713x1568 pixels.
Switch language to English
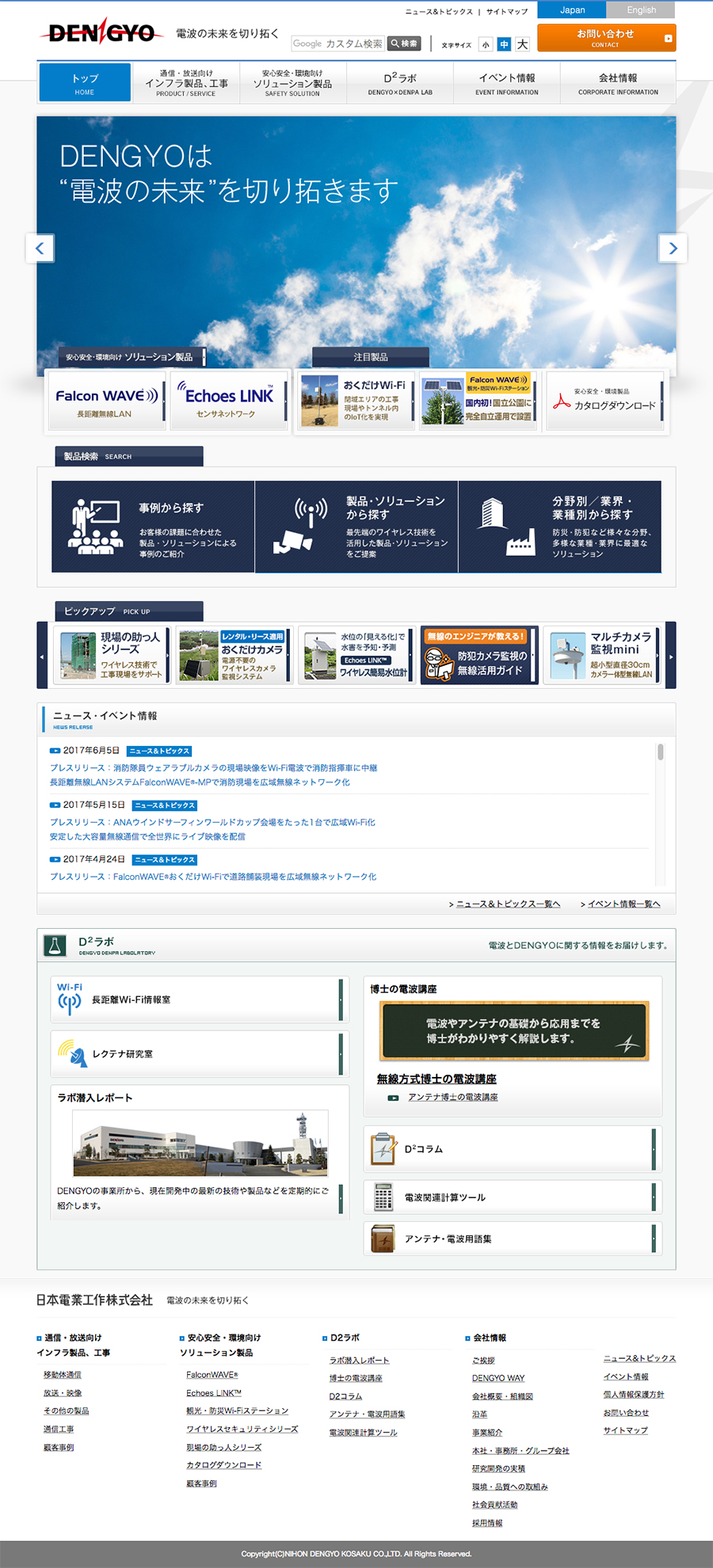point(641,10)
